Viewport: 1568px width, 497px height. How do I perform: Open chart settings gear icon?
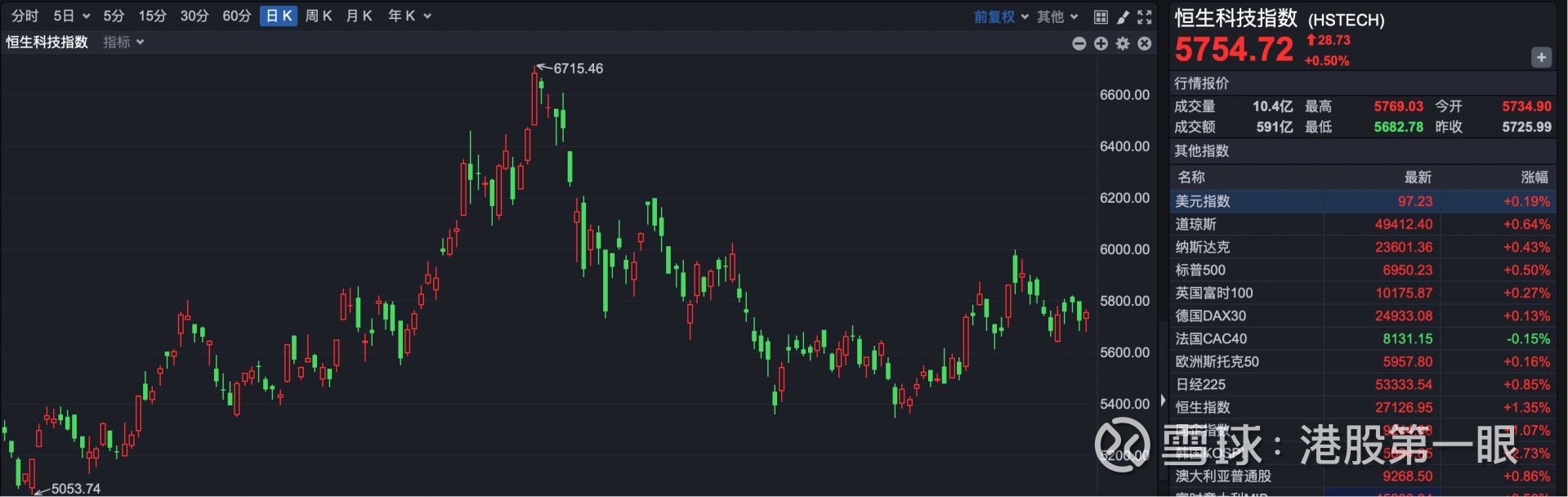coord(1123,43)
